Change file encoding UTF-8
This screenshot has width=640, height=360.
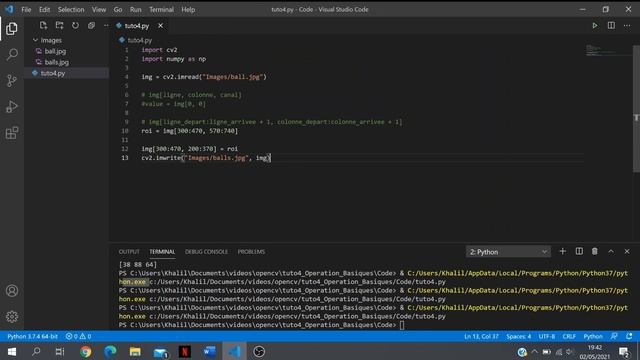point(547,336)
